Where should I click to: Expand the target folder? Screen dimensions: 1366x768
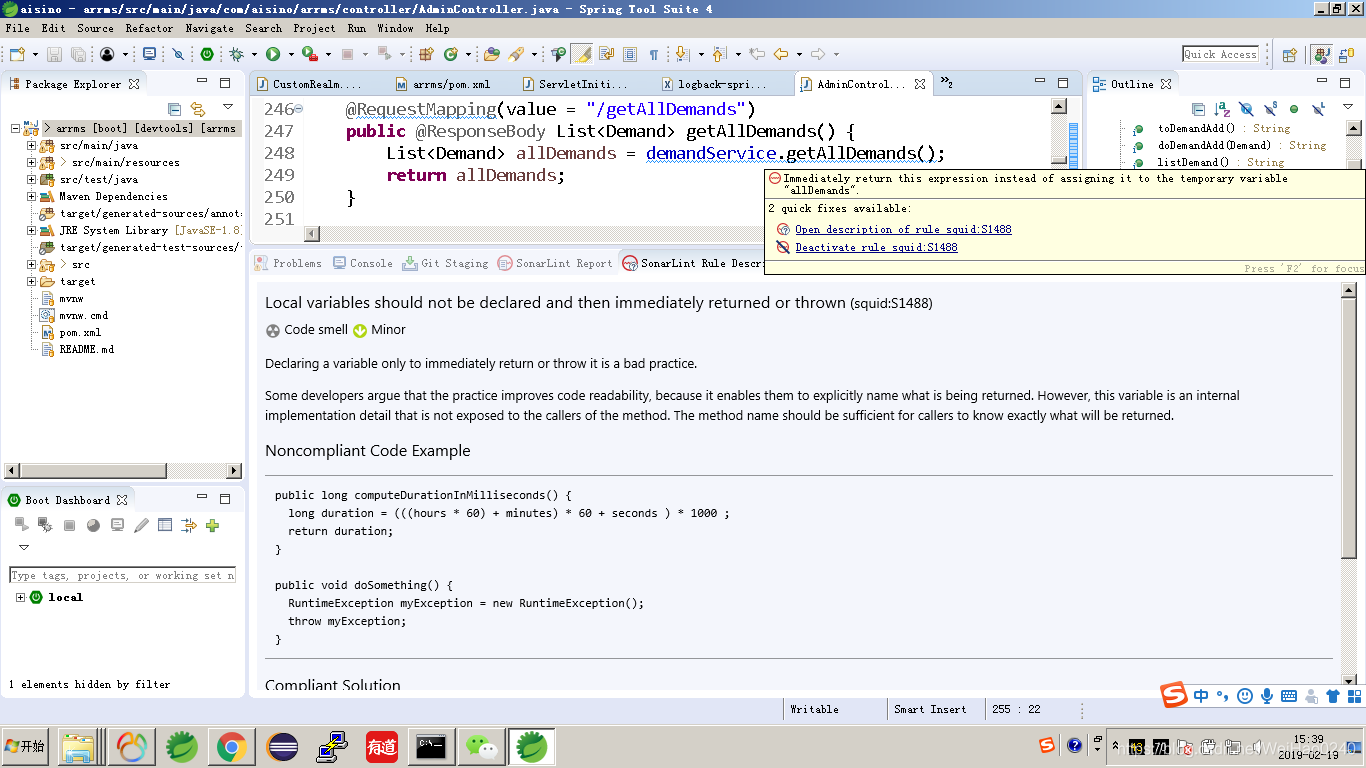tap(31, 281)
